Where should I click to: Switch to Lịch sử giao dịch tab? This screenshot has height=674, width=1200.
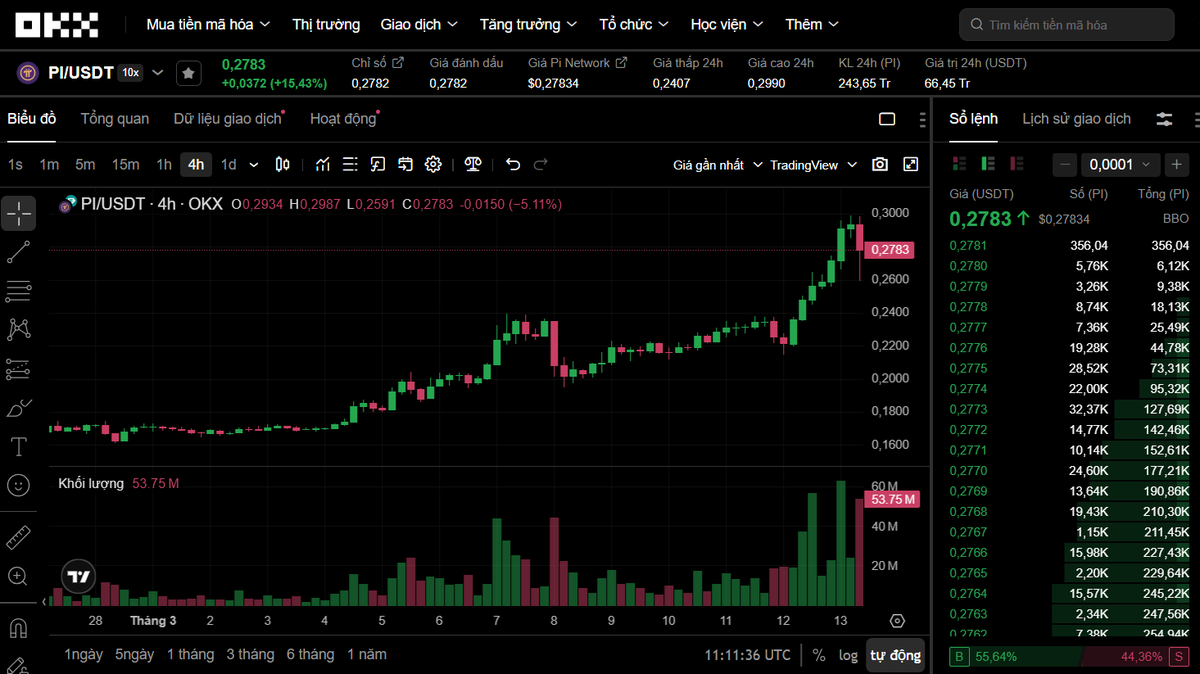[x=1076, y=119]
